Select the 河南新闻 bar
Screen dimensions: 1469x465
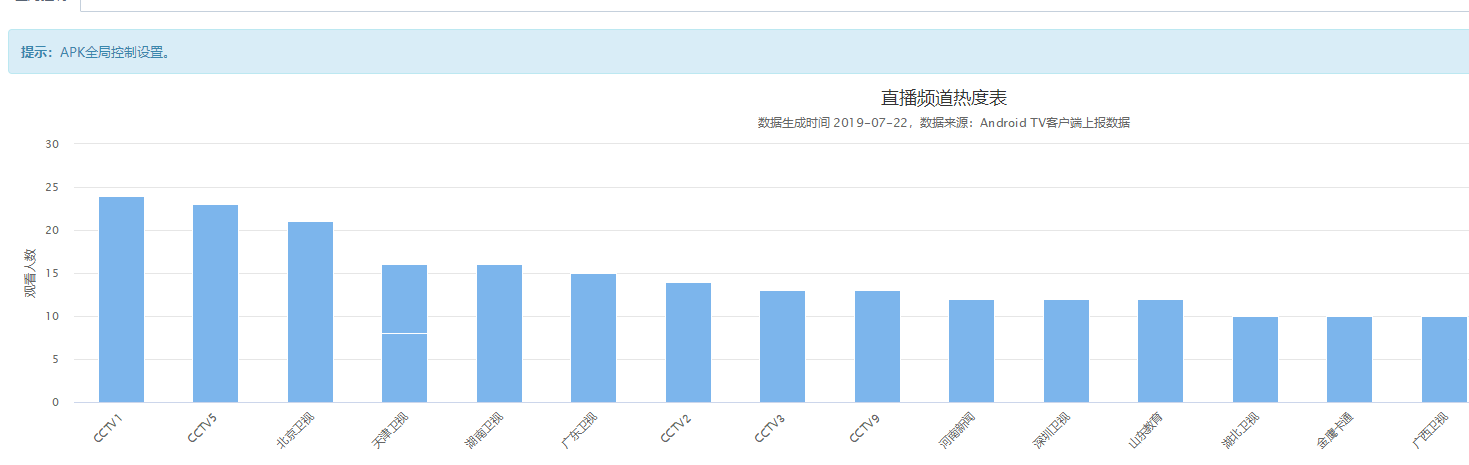[x=971, y=351]
